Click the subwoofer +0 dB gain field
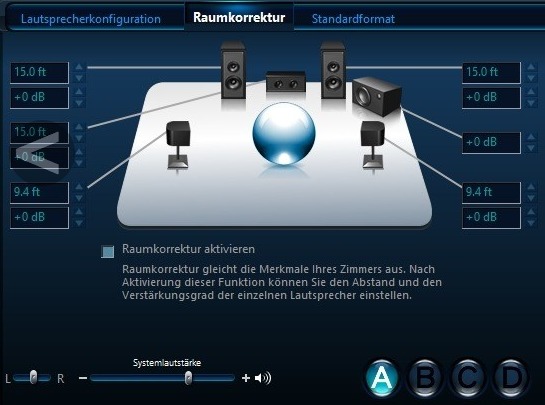Viewport: 545px width, 405px height. pos(491,143)
